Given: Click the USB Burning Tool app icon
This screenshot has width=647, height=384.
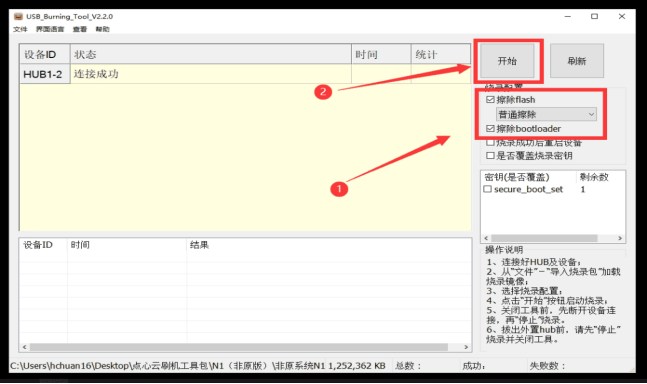Looking at the screenshot, I should pyautogui.click(x=18, y=16).
